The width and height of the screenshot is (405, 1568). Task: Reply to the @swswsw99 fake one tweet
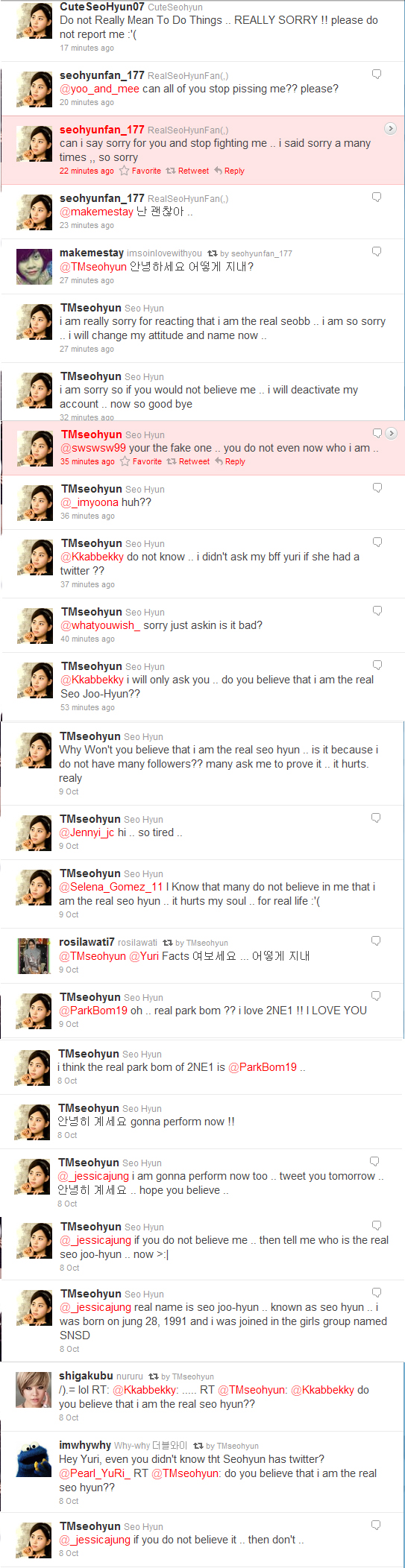click(x=230, y=461)
